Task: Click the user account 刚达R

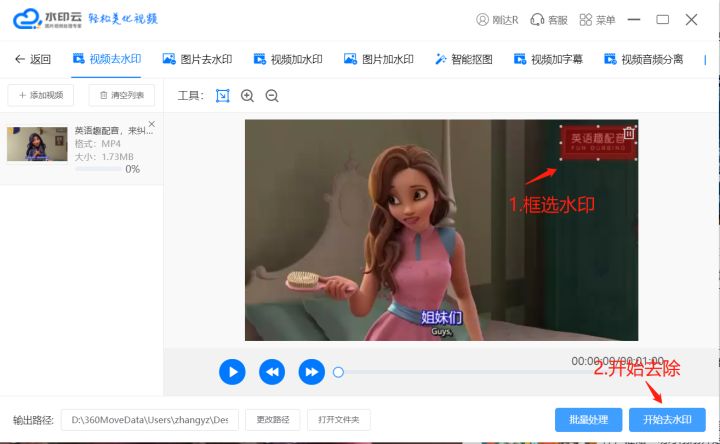Action: click(497, 20)
